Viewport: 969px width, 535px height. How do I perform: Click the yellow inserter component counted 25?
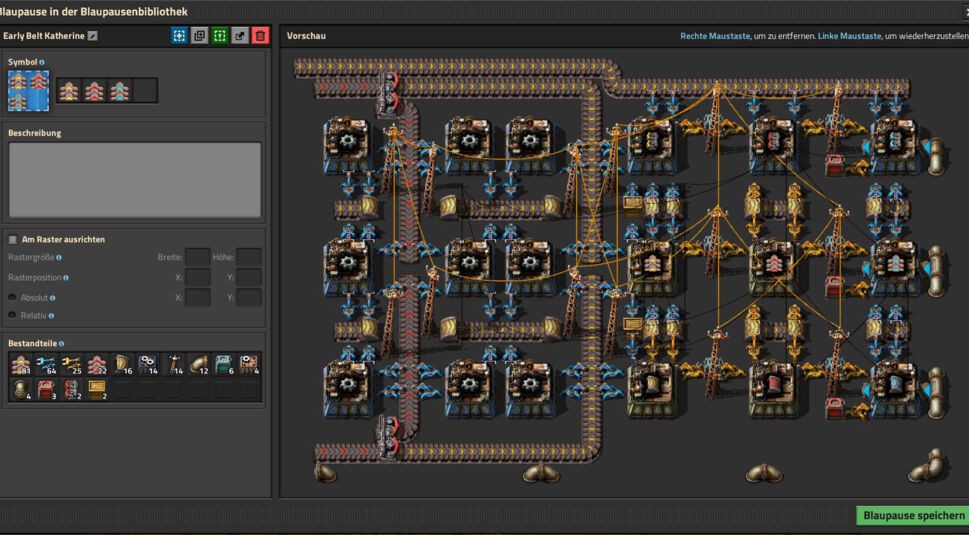pos(71,364)
